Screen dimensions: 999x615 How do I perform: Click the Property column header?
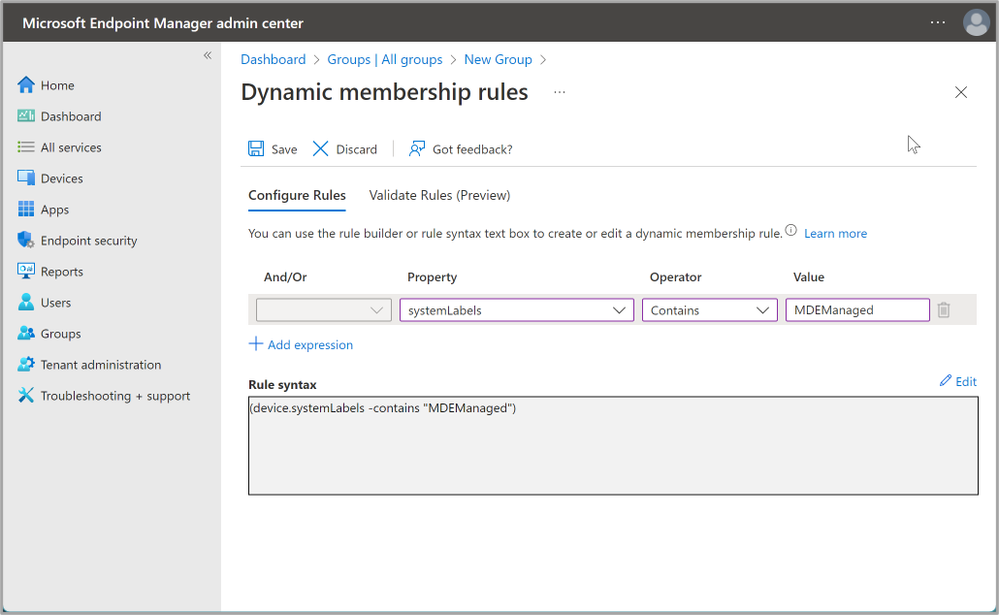click(432, 277)
